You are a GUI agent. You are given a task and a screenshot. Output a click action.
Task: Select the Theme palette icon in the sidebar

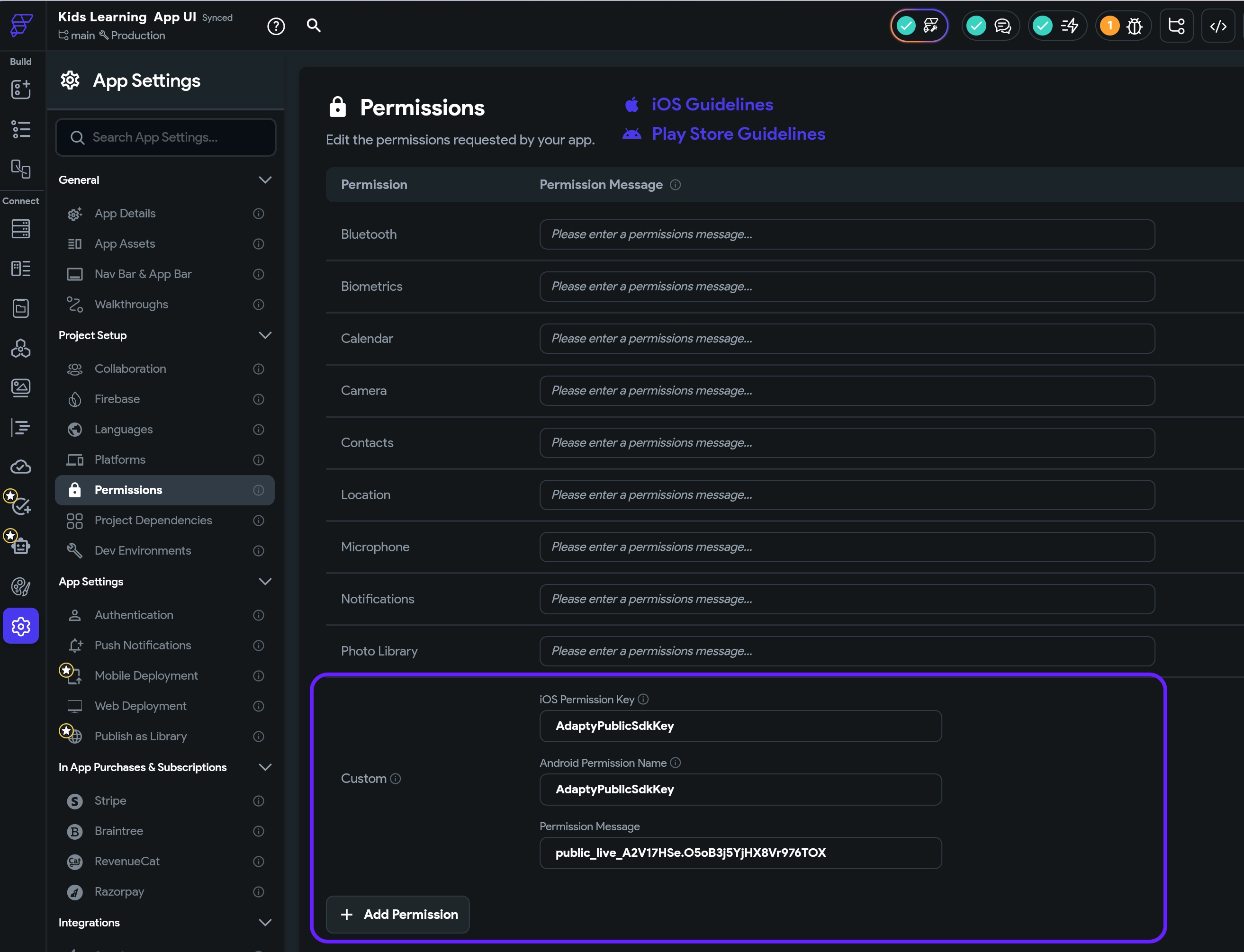click(20, 586)
